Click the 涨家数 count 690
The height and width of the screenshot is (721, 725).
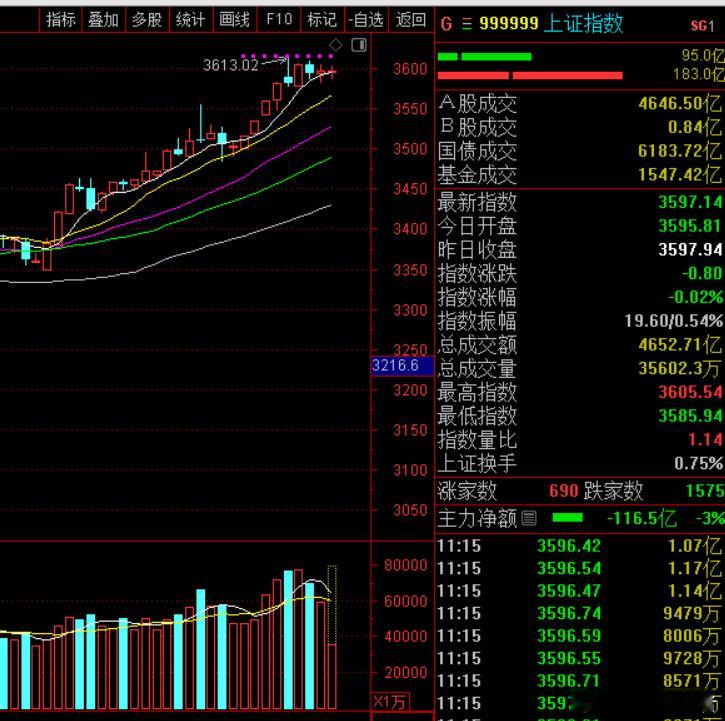564,491
